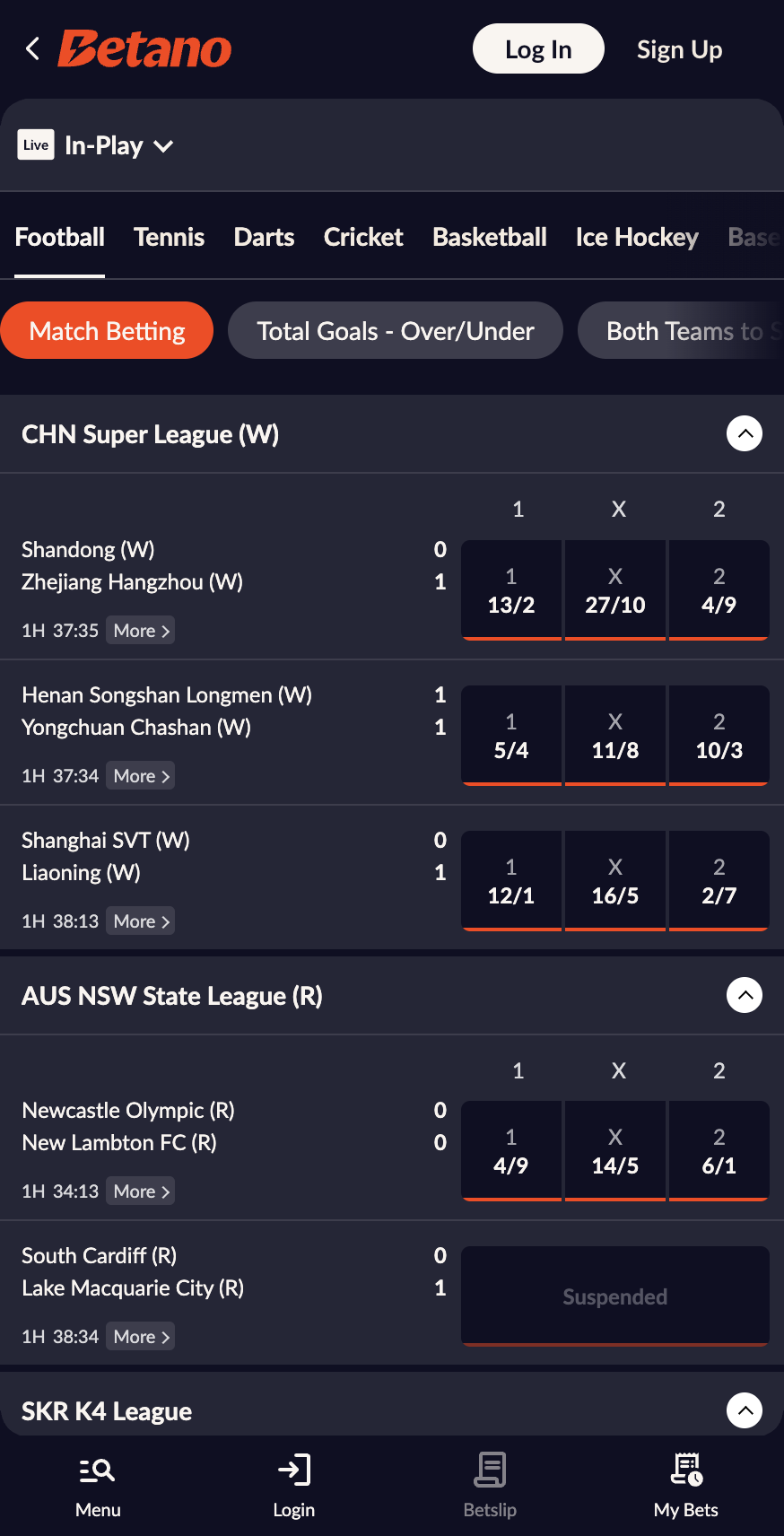Switch to the Ice Hockey tab
Viewport: 784px width, 1536px height.
tap(636, 237)
